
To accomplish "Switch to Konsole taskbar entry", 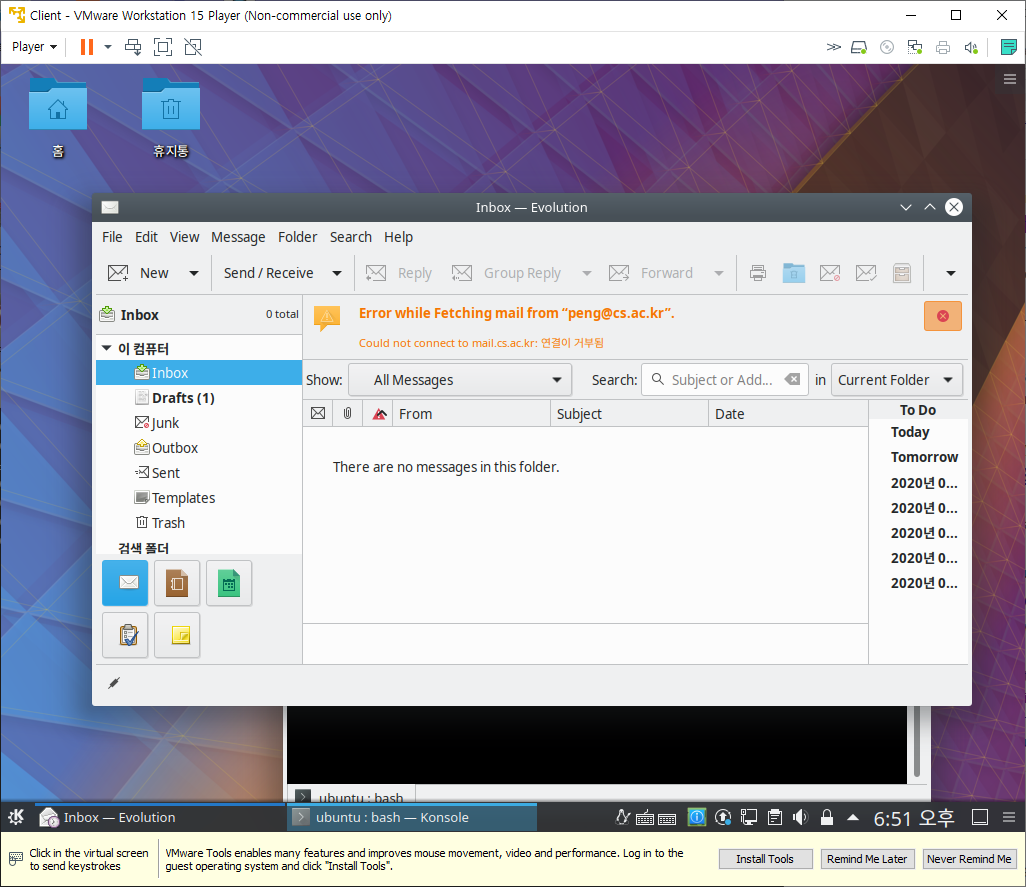I will [412, 817].
